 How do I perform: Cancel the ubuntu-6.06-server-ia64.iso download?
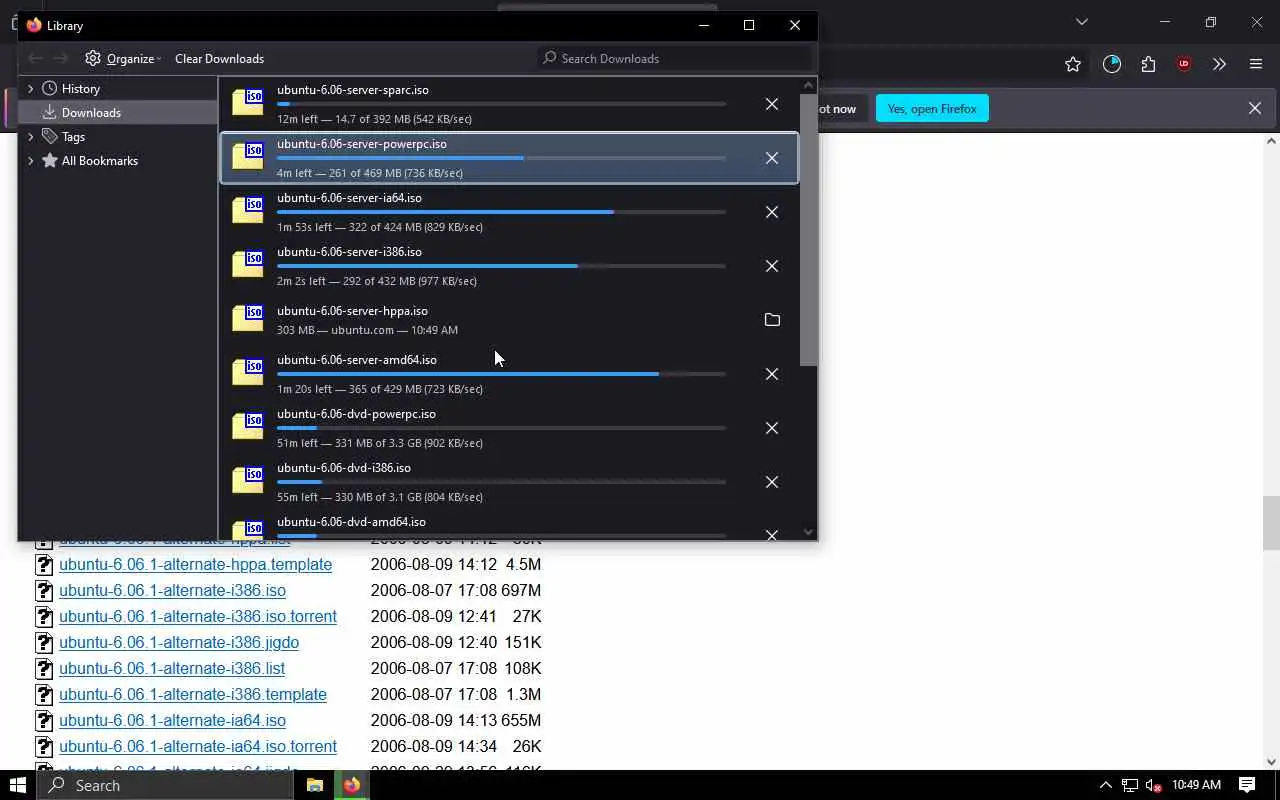click(772, 212)
